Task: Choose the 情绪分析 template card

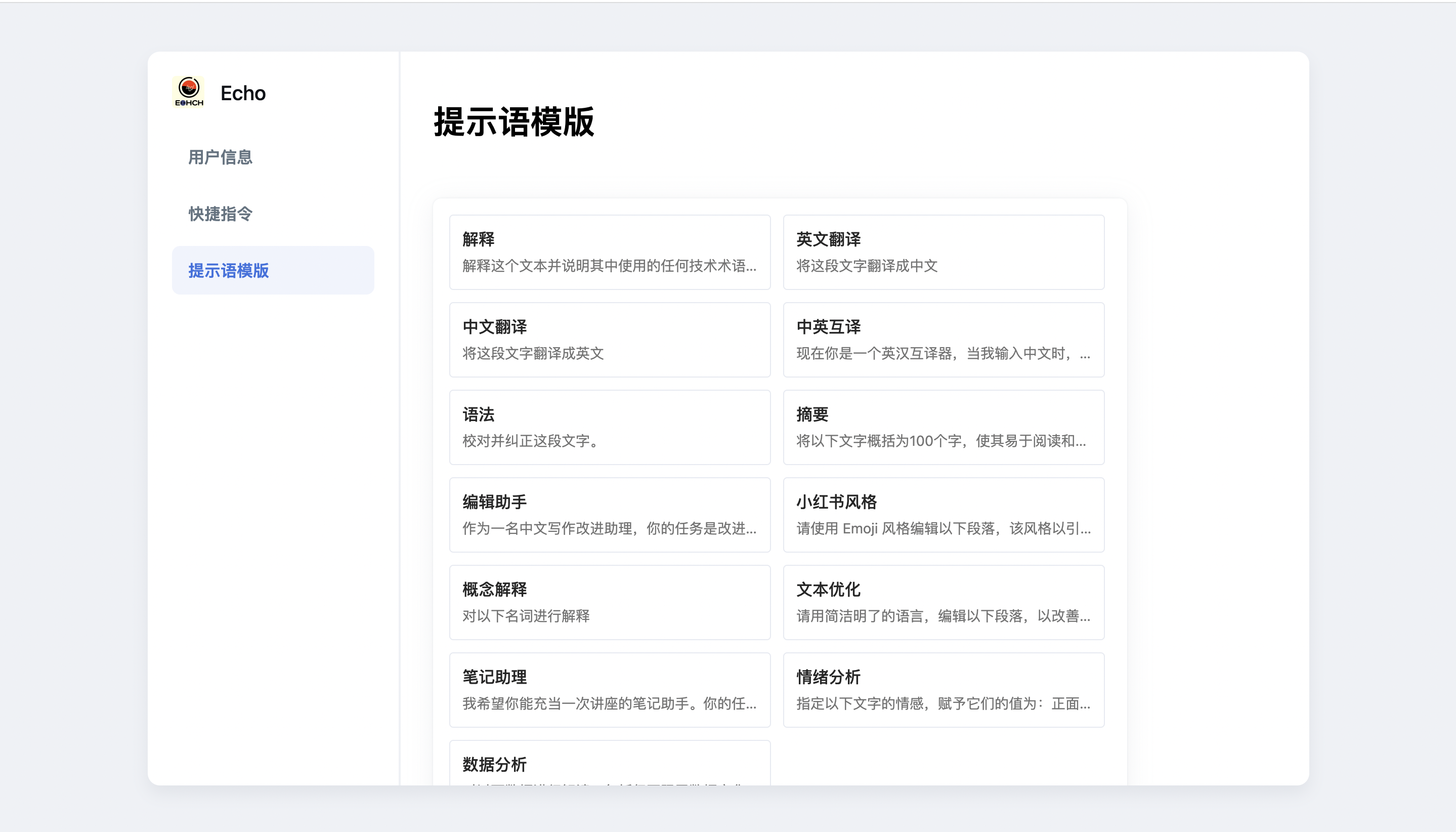Action: (x=943, y=689)
